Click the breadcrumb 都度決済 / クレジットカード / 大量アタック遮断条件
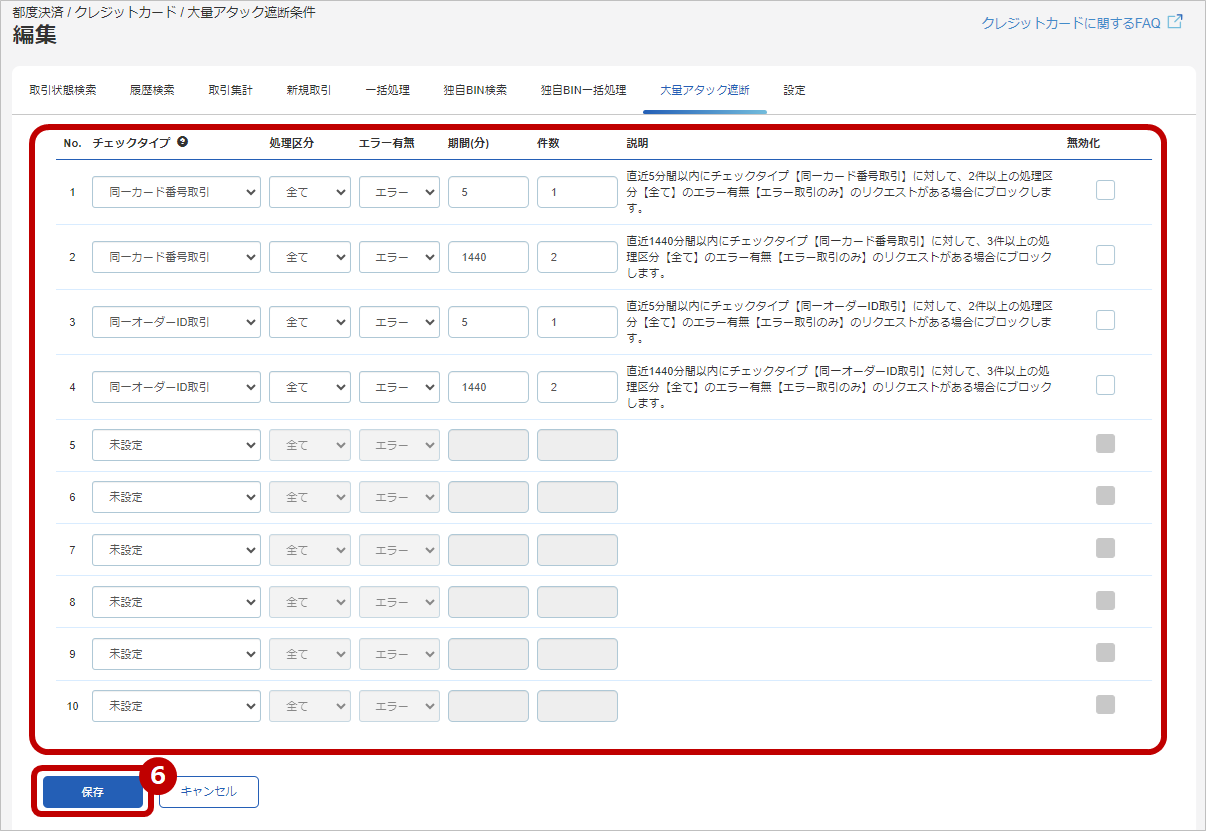Viewport: 1206px width, 831px height. [164, 12]
